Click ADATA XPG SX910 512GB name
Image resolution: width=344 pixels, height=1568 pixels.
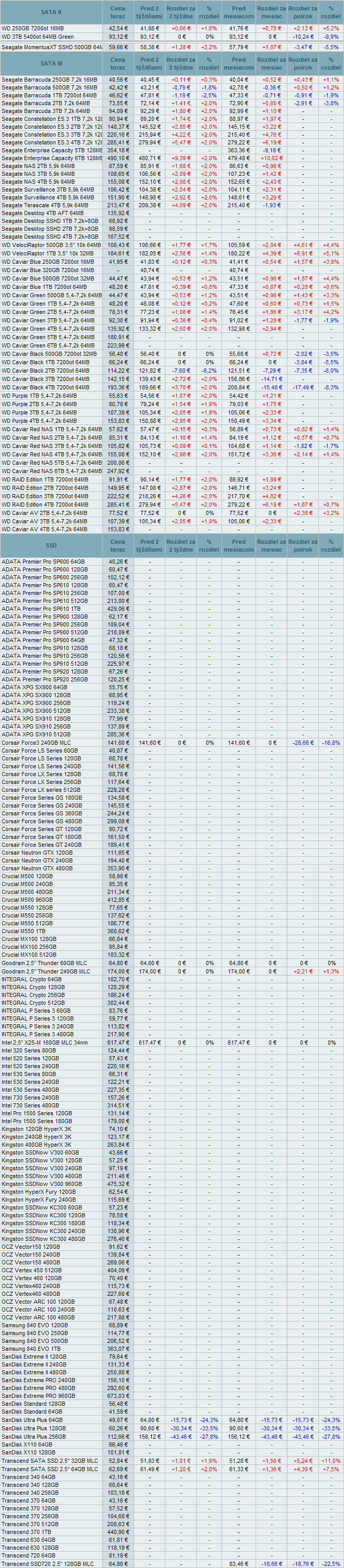[36, 735]
